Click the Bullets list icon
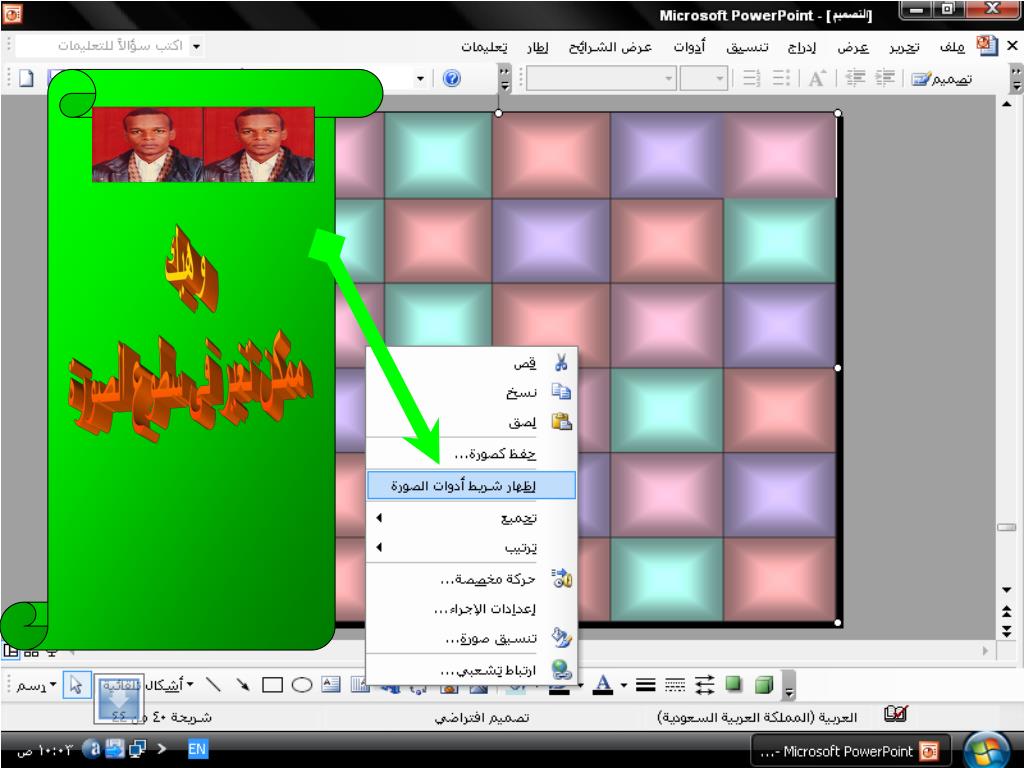This screenshot has height=768, width=1024. [781, 79]
